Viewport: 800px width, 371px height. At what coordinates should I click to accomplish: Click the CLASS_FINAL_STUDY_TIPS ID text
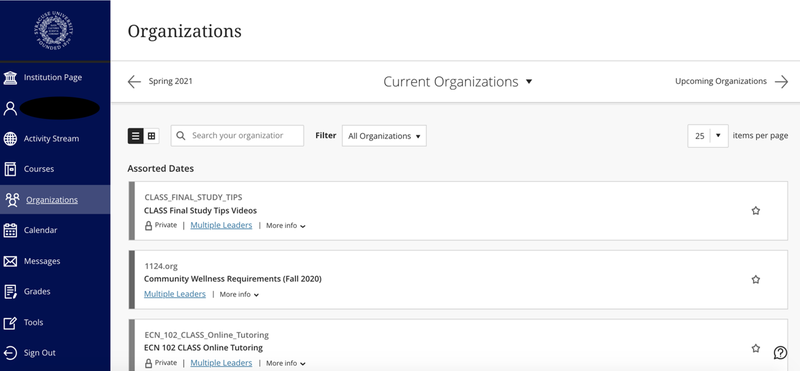(193, 197)
